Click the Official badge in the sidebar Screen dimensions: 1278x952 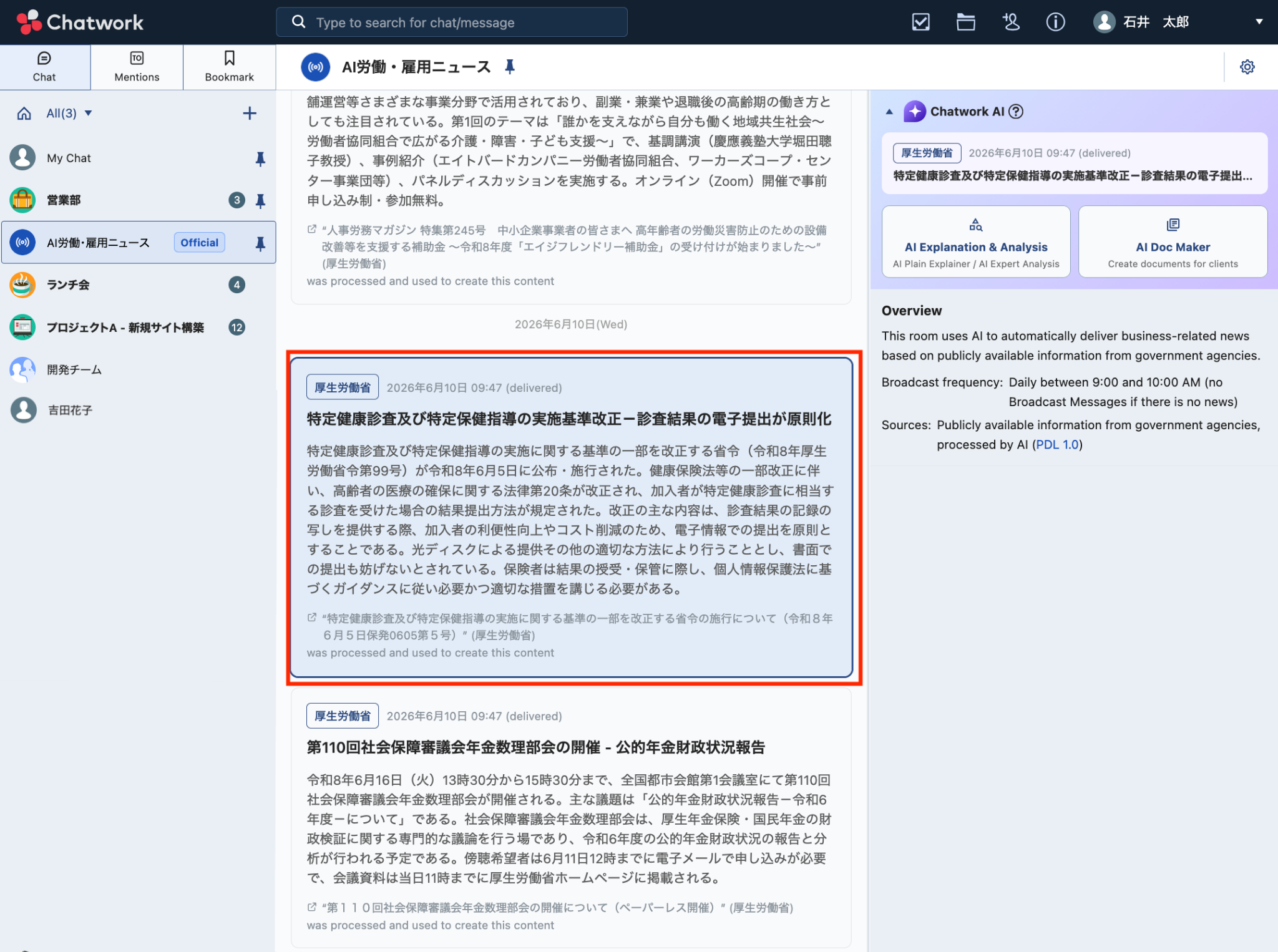(199, 243)
